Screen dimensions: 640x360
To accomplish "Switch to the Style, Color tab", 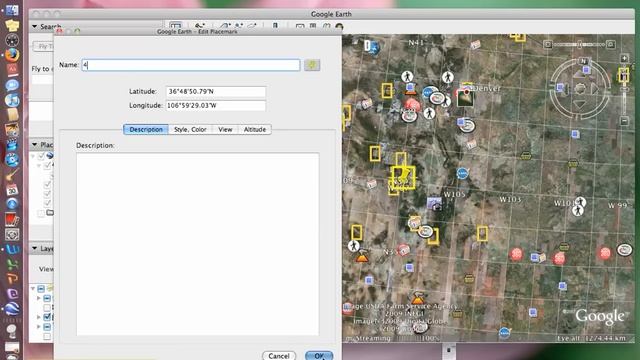I will (x=190, y=129).
